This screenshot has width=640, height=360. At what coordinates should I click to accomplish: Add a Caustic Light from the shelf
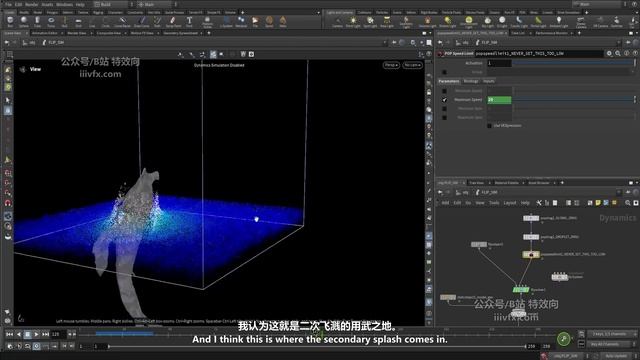tap(519, 22)
